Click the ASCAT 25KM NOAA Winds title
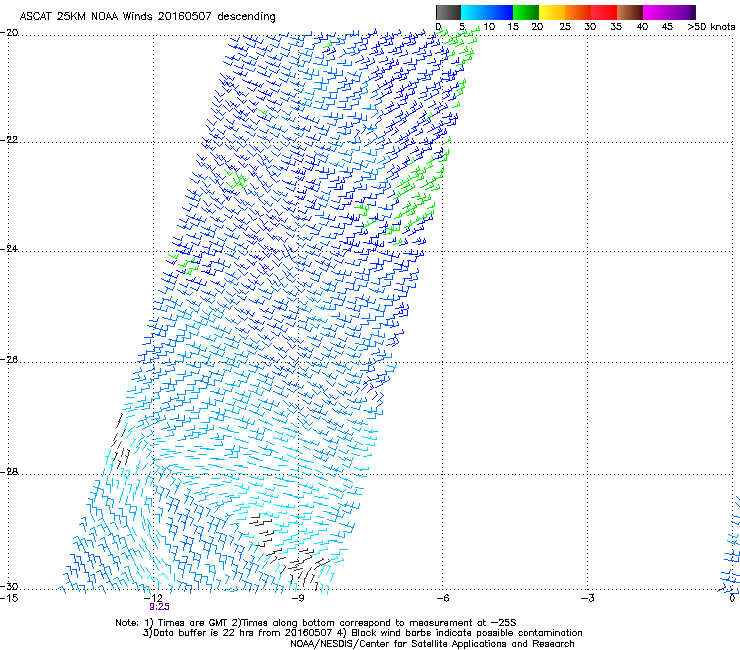Screen dimensions: 740x650 [x=147, y=17]
